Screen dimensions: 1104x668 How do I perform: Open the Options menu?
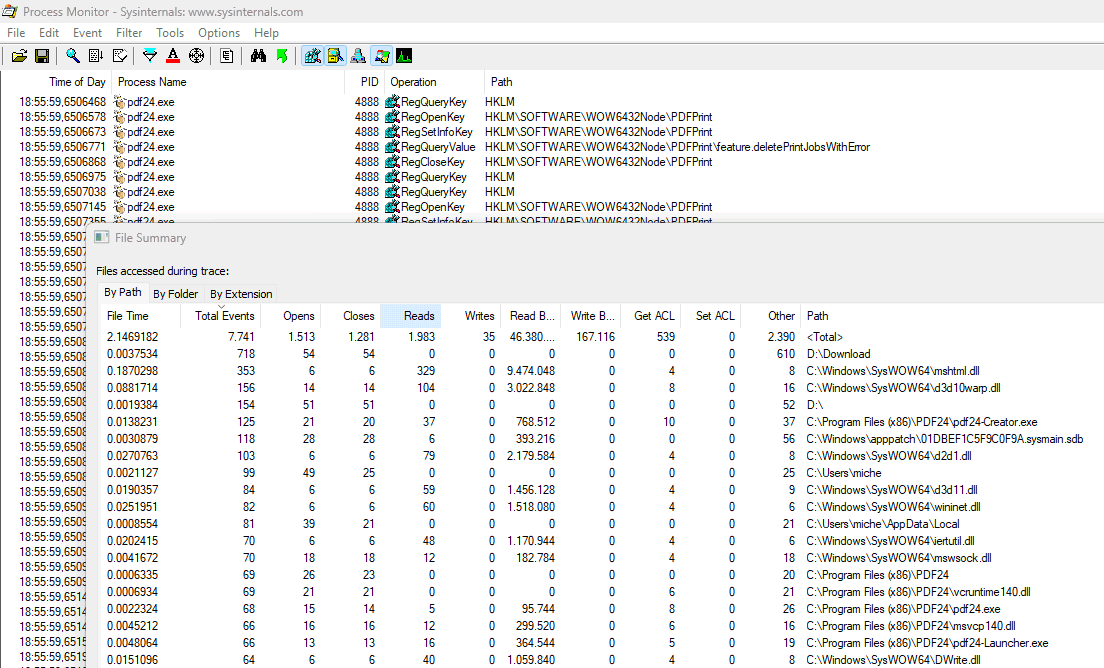(219, 33)
